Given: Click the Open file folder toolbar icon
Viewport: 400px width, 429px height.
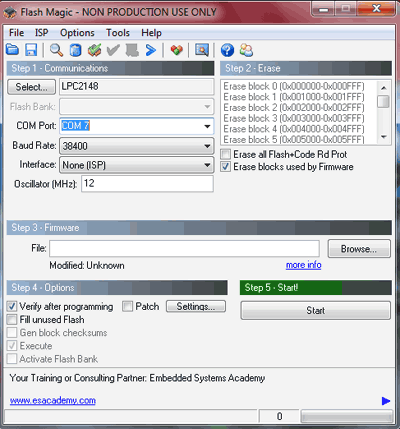Looking at the screenshot, I should tap(12, 50).
